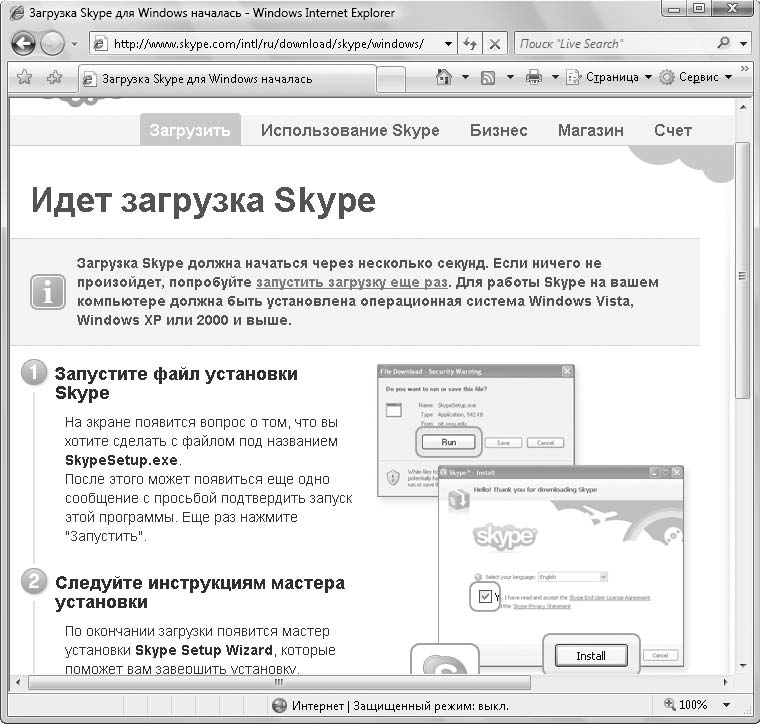Click vertical scrollbar down arrow
The height and width of the screenshot is (724, 760).
(743, 666)
